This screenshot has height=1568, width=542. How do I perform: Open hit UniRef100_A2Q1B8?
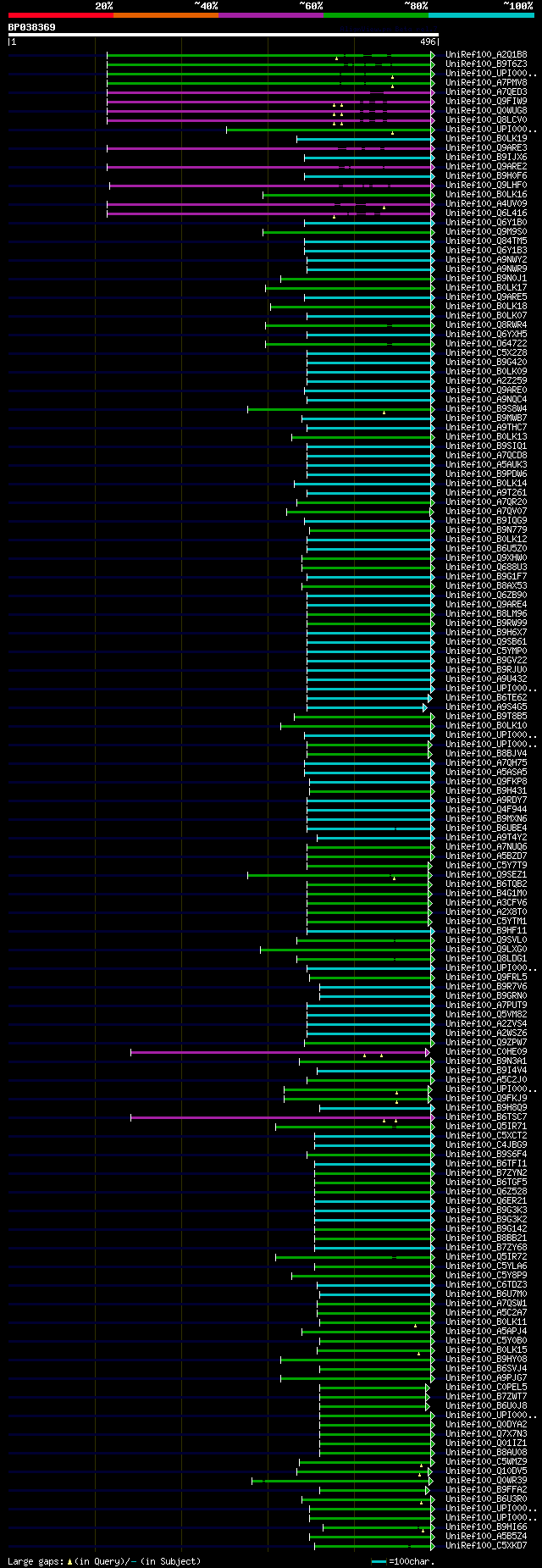click(486, 55)
